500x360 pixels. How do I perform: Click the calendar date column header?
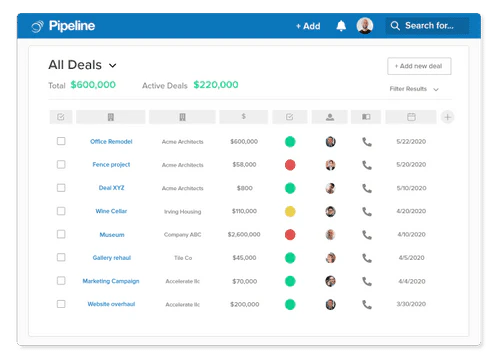click(x=411, y=117)
